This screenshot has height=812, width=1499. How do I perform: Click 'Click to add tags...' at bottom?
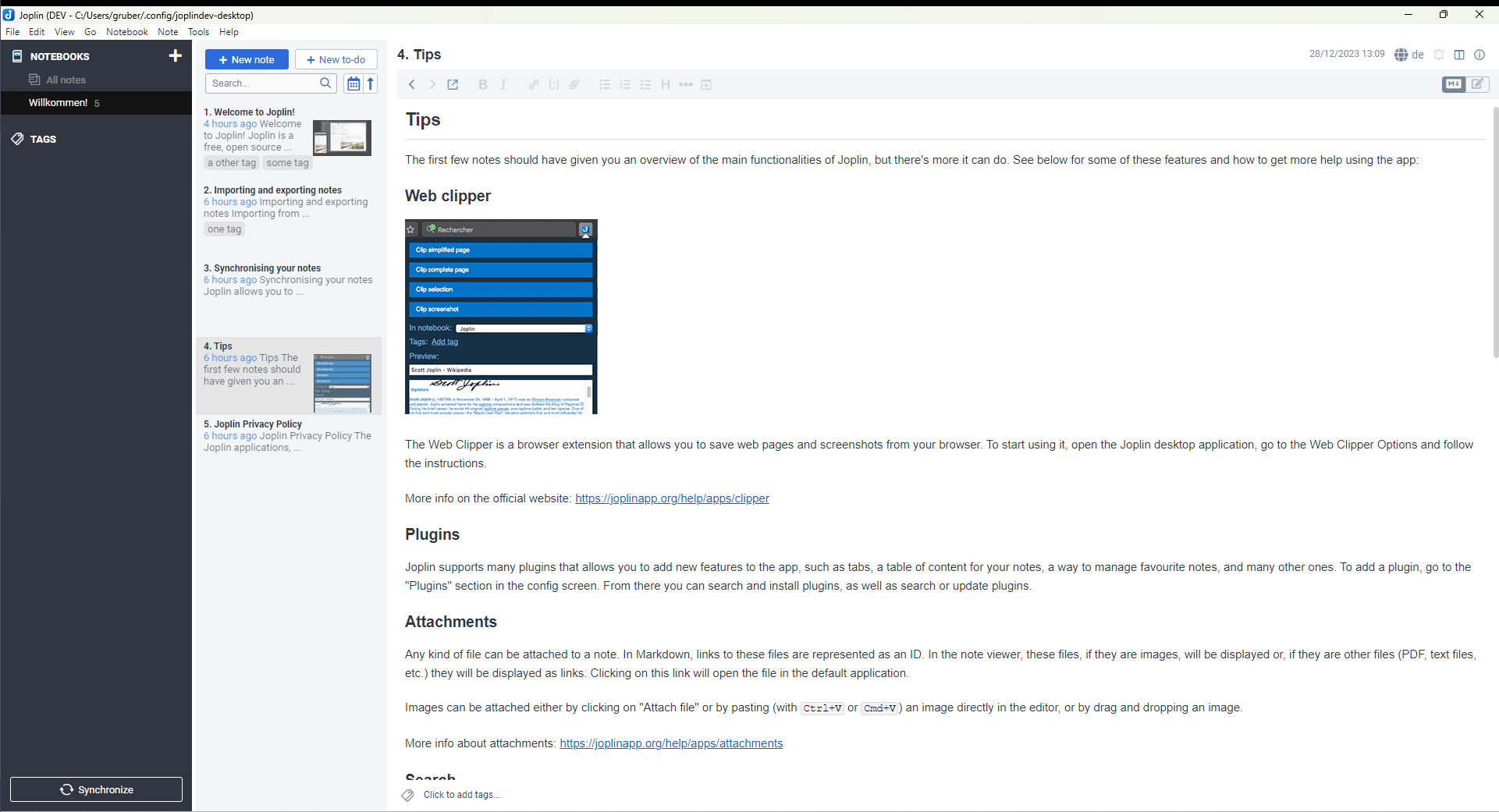462,795
